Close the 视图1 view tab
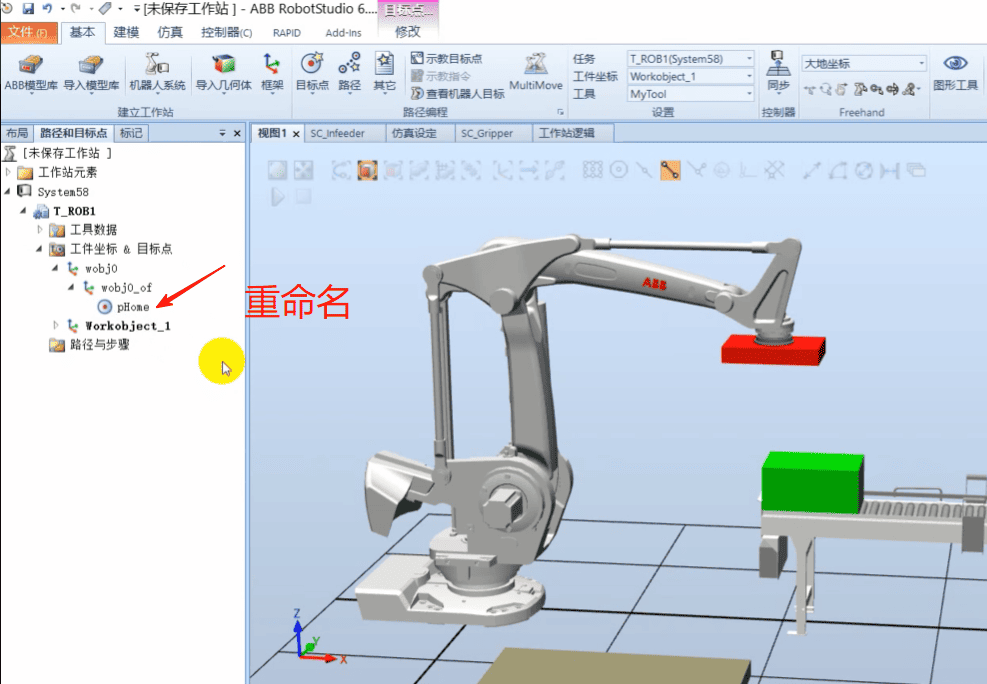This screenshot has height=684, width=987. [x=296, y=134]
